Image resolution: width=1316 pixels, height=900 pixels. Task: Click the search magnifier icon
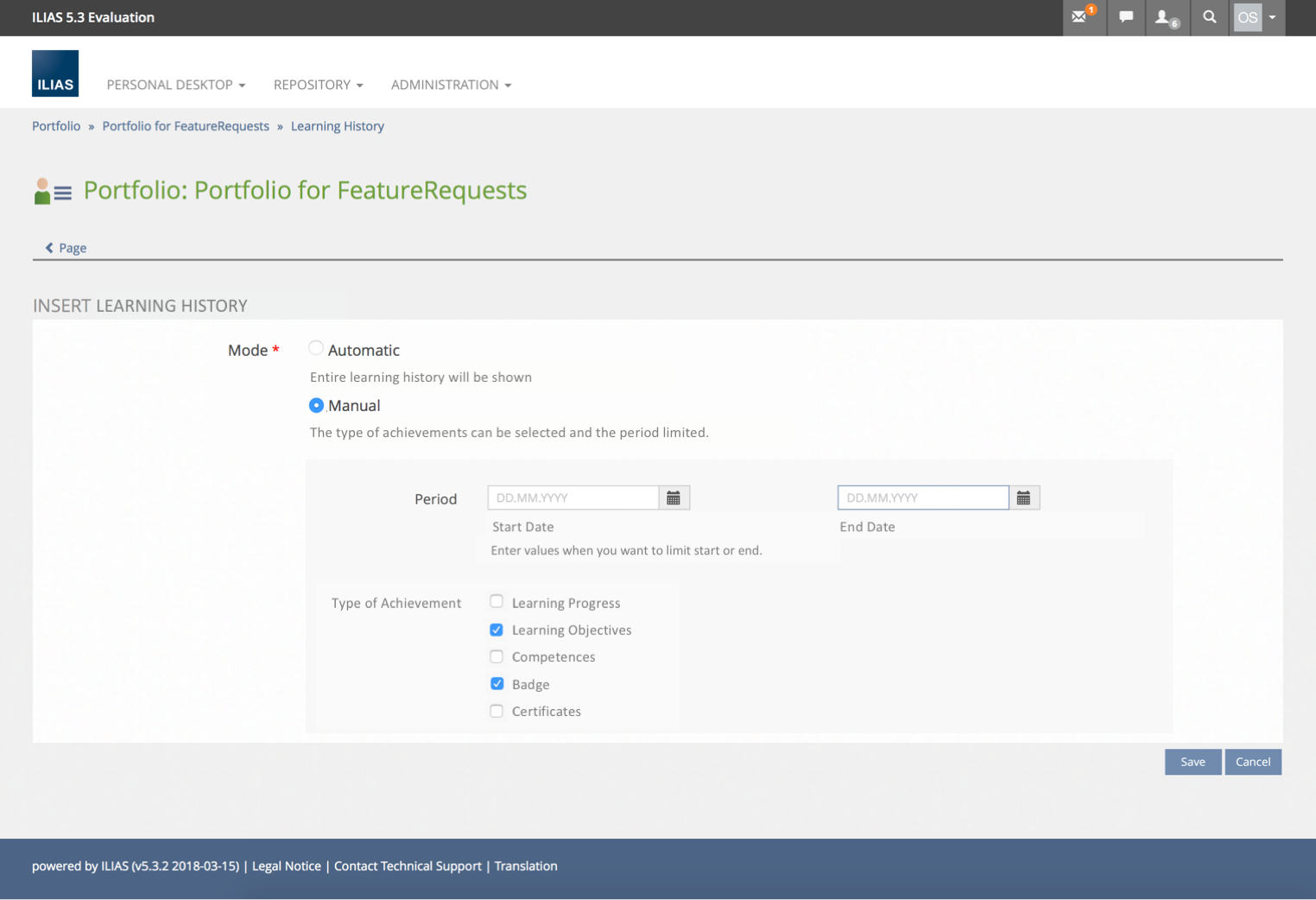click(1210, 17)
